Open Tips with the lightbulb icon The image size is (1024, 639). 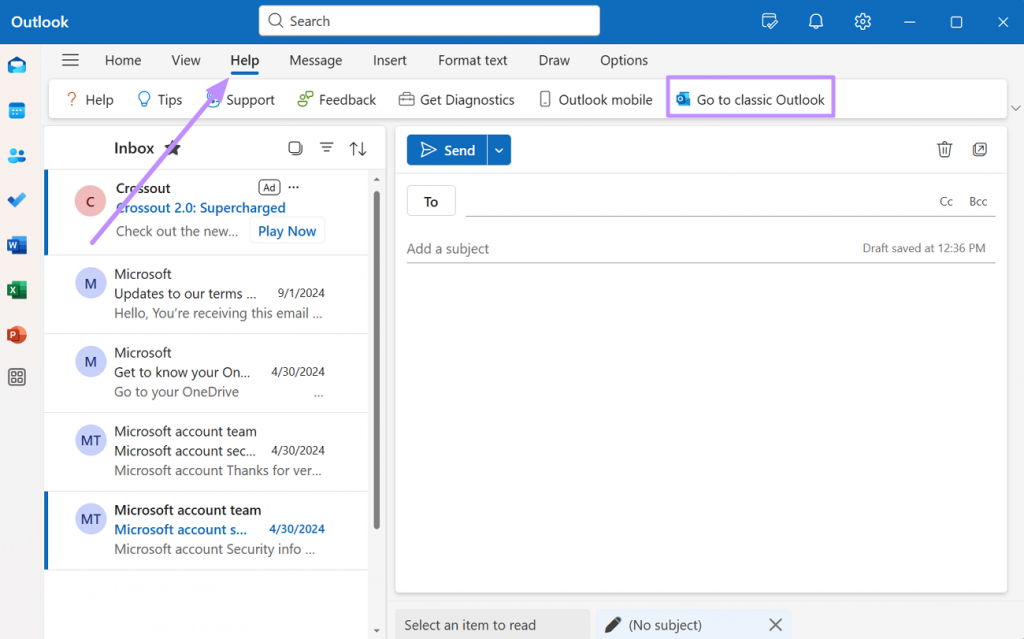coord(159,99)
